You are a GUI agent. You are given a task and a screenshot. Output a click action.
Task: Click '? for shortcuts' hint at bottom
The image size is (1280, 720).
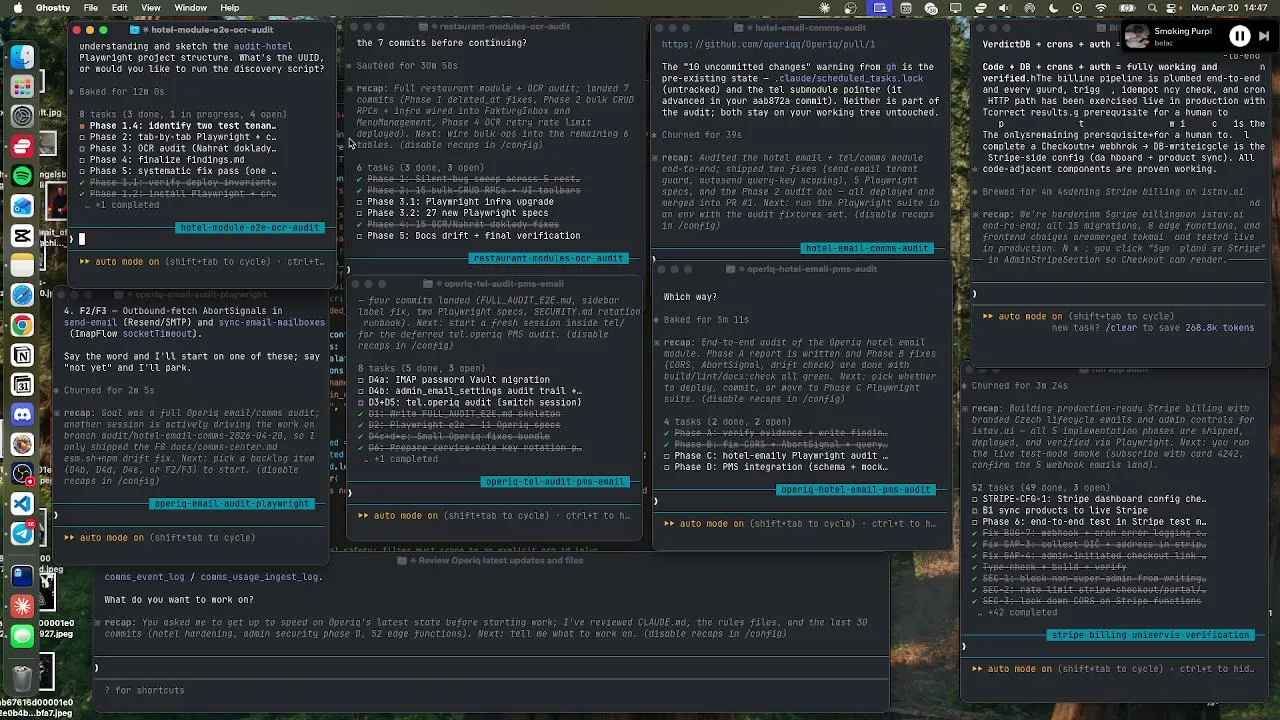click(145, 690)
